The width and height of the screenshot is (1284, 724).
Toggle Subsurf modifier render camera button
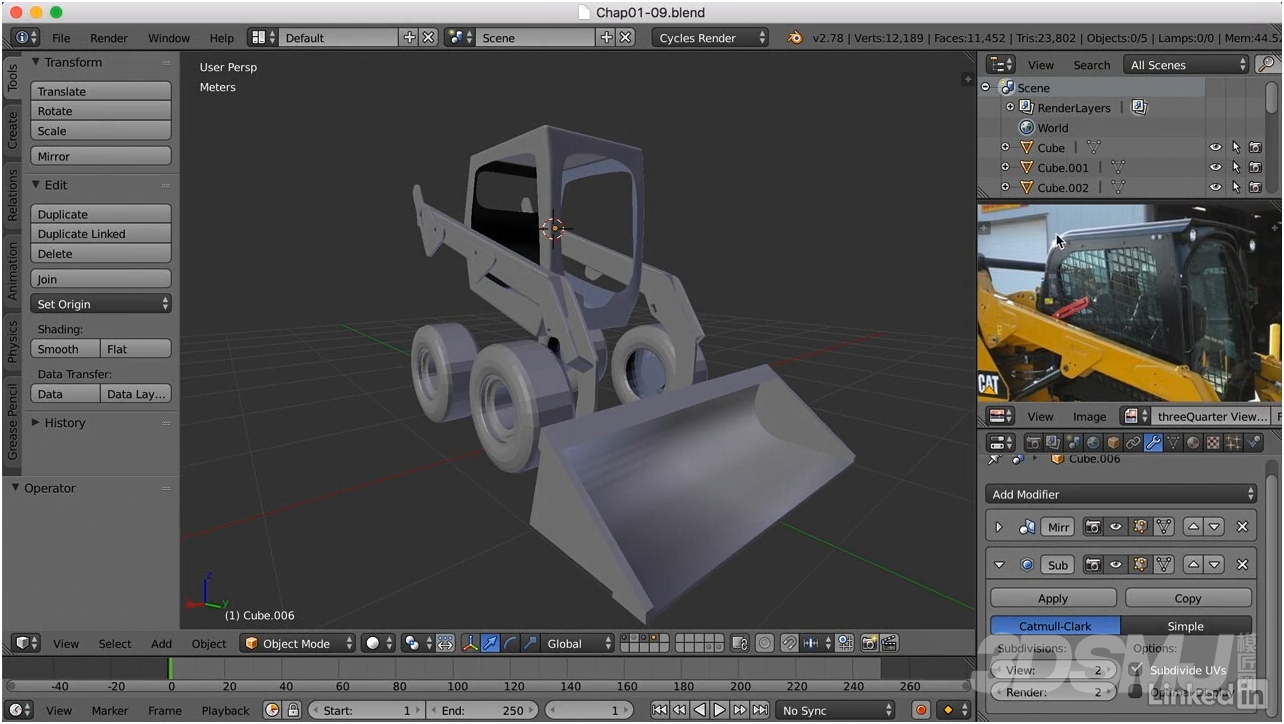[1093, 565]
